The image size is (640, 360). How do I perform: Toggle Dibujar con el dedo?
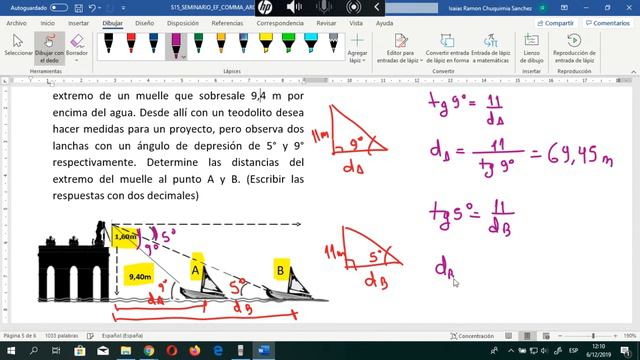[x=49, y=48]
